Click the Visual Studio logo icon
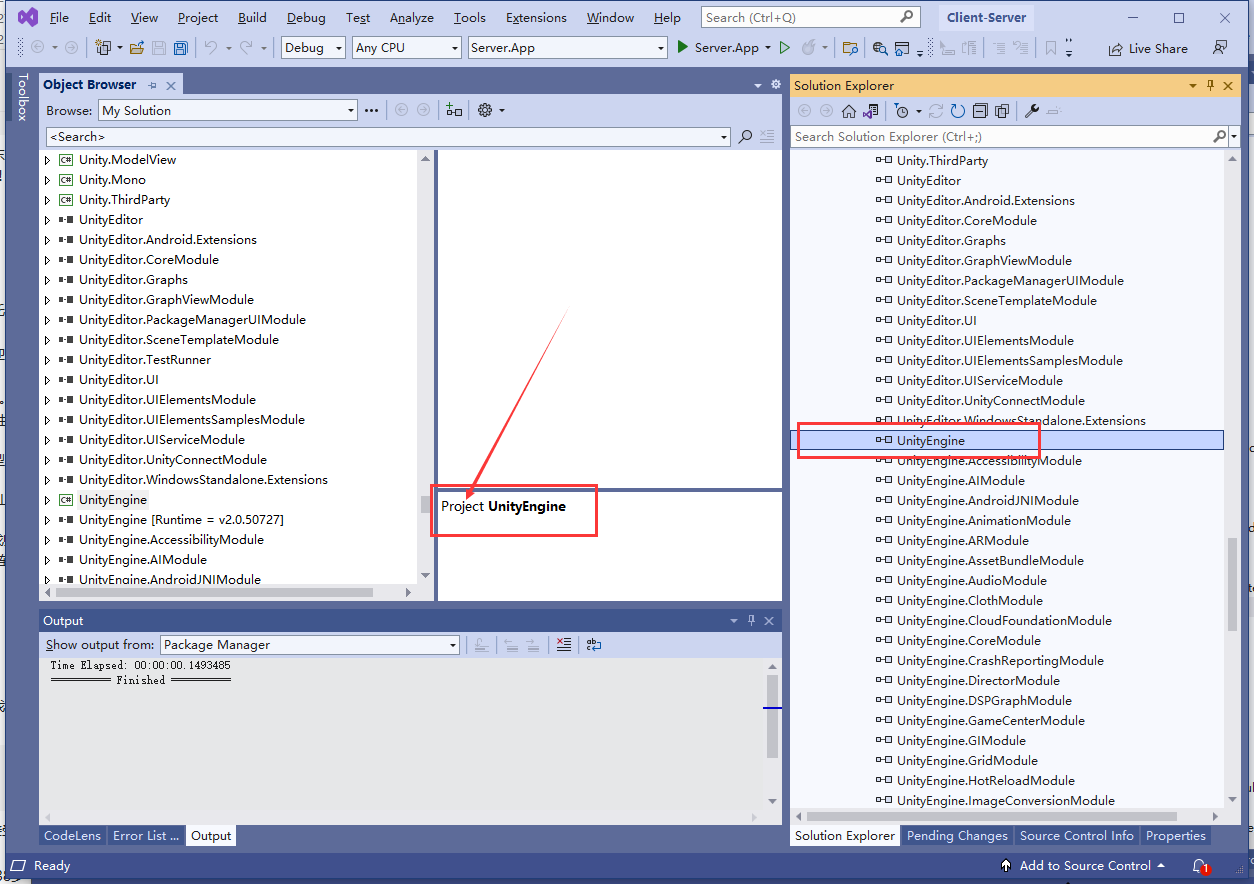1254x884 pixels. coord(28,17)
